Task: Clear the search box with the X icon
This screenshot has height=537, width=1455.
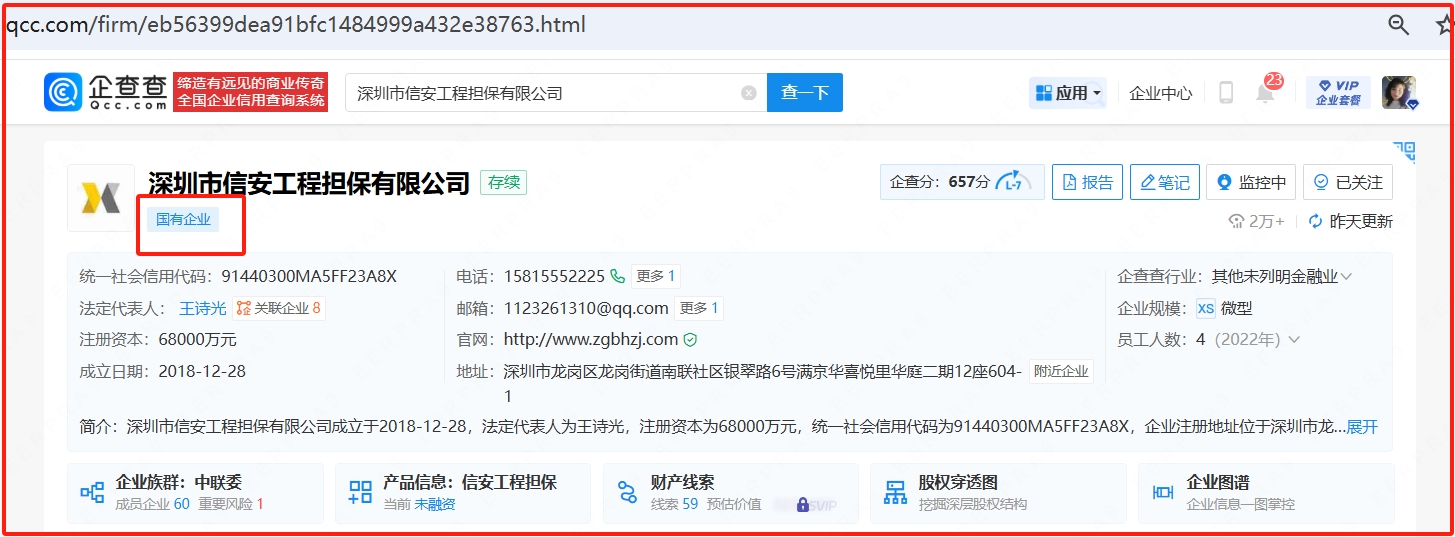Action: click(x=748, y=93)
